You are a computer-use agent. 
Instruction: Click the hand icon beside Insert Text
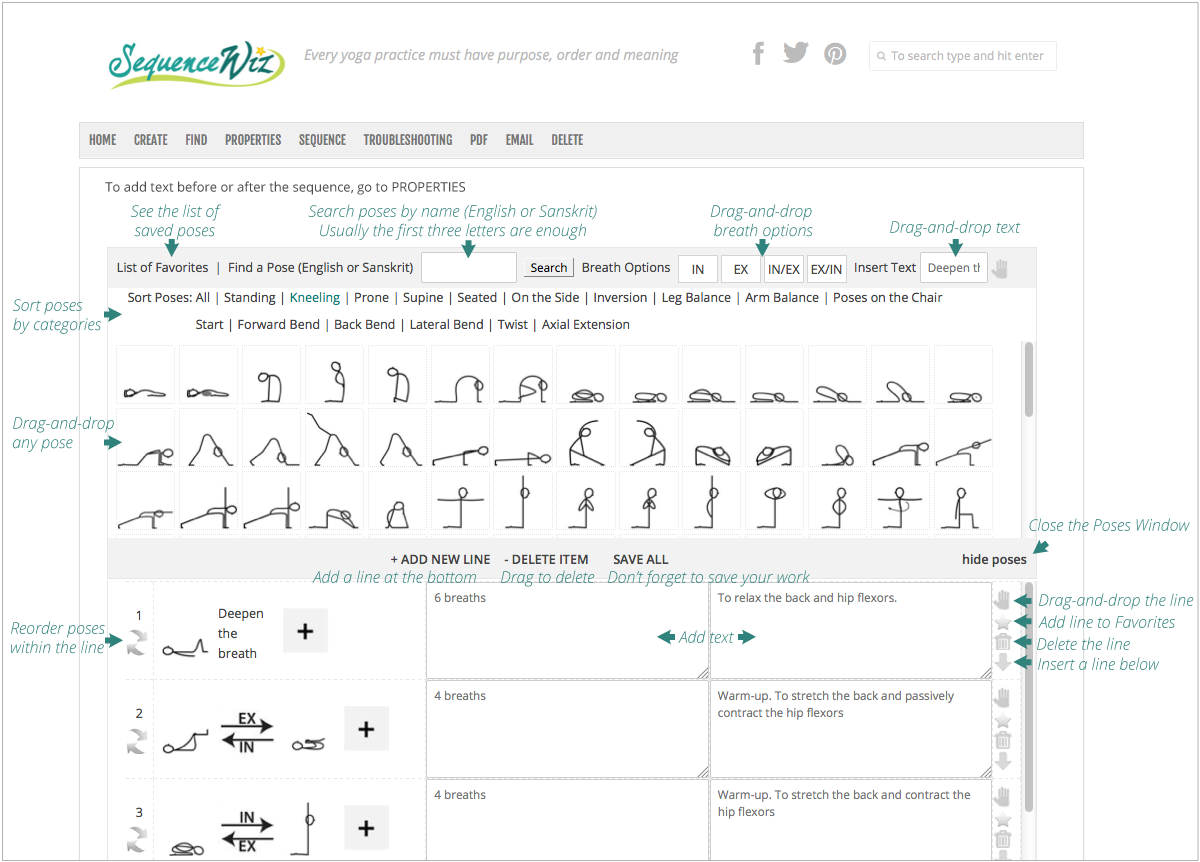pos(1001,268)
